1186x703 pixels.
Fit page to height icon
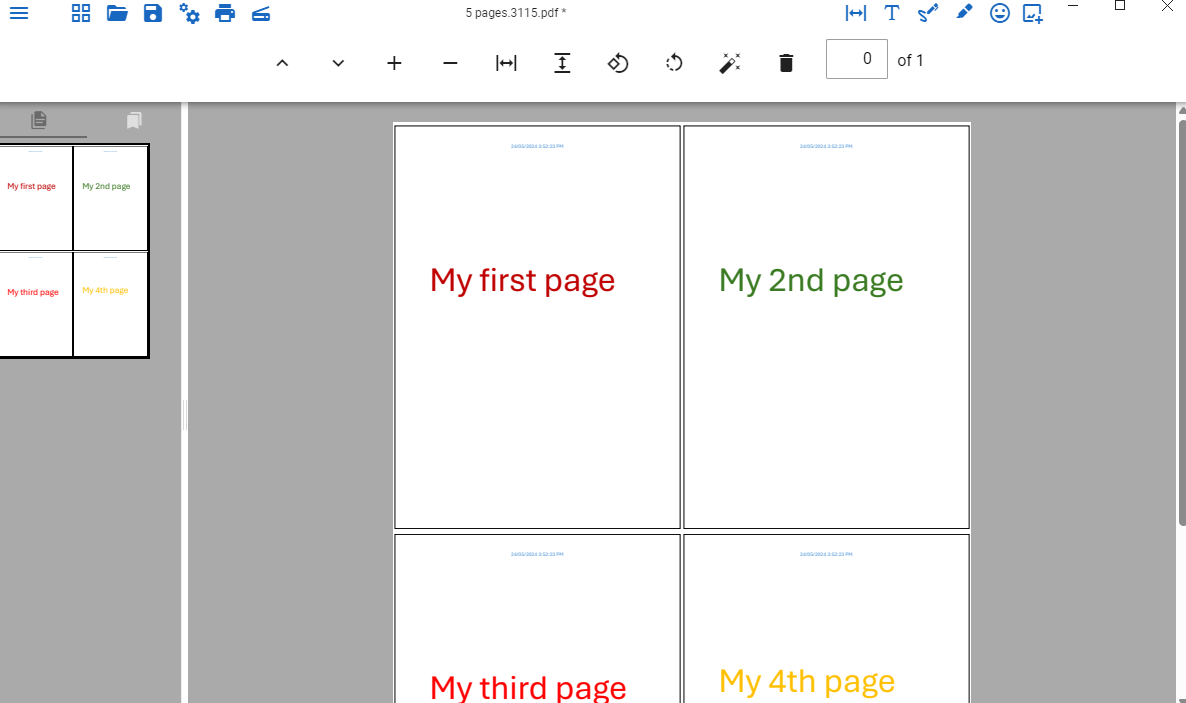pyautogui.click(x=562, y=63)
